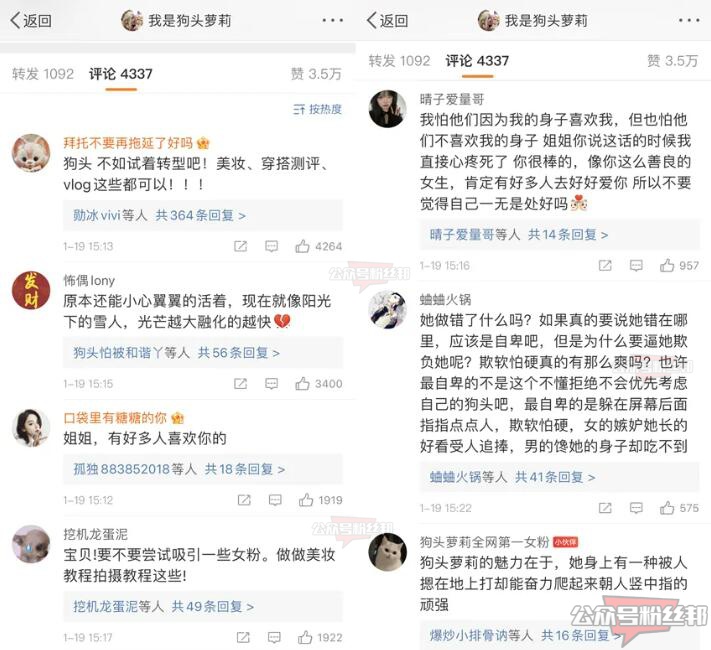Go back using left 返回 button
711x650 pixels.
click(x=31, y=20)
